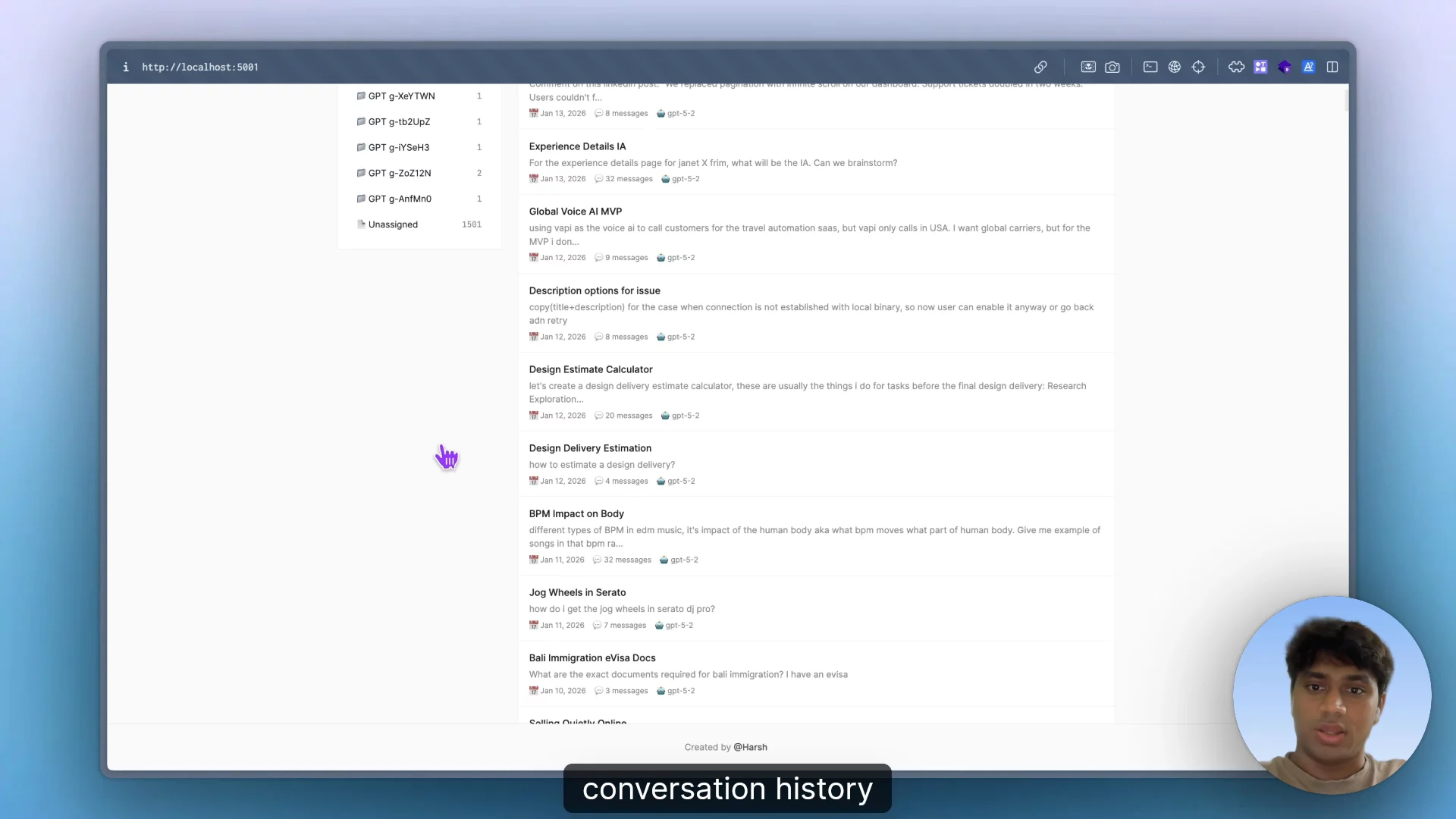
Task: Open Design Estimate Calculator conversation
Action: (x=590, y=369)
